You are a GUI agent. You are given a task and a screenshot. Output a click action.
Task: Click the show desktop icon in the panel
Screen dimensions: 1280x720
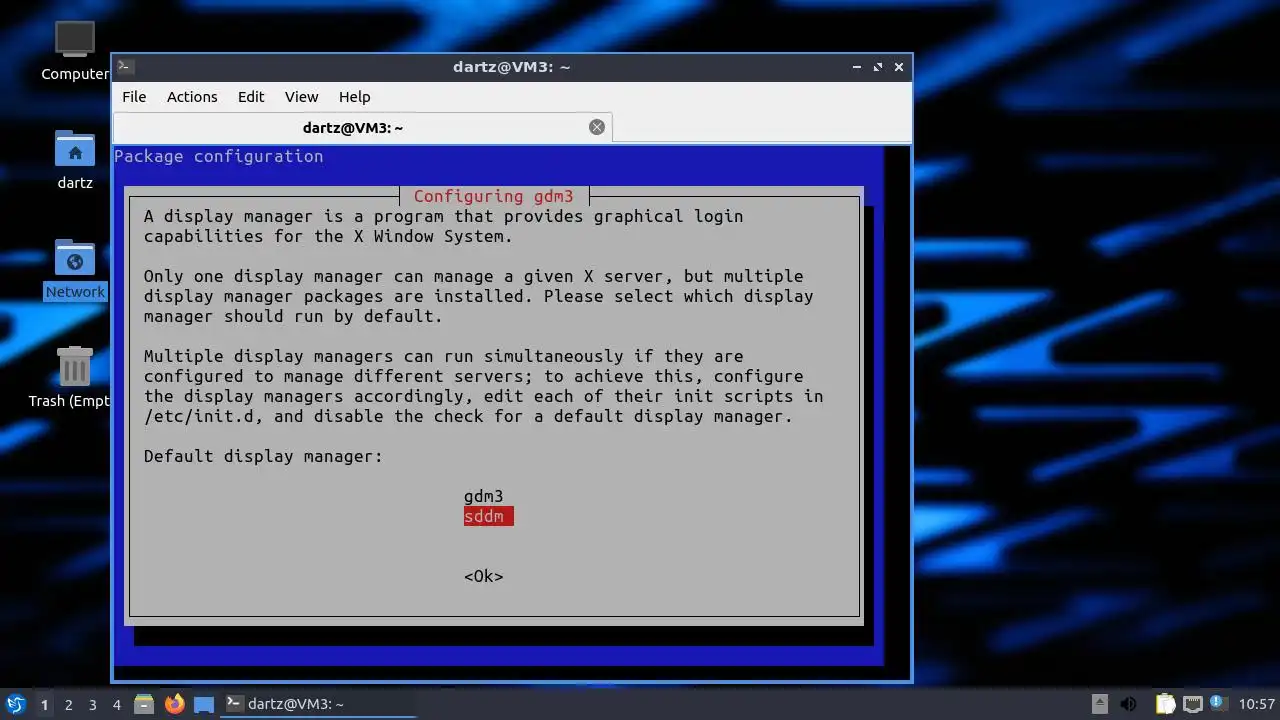(204, 704)
